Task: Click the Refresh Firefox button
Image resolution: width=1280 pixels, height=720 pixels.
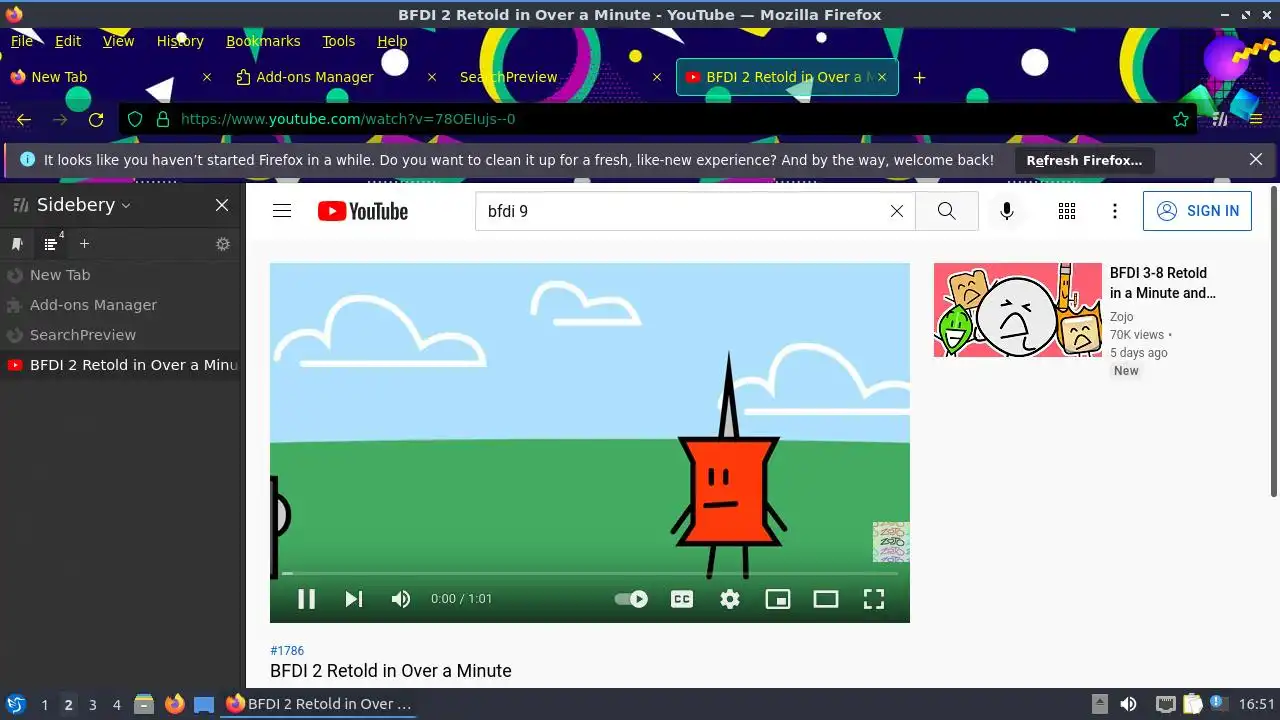Action: (1084, 160)
